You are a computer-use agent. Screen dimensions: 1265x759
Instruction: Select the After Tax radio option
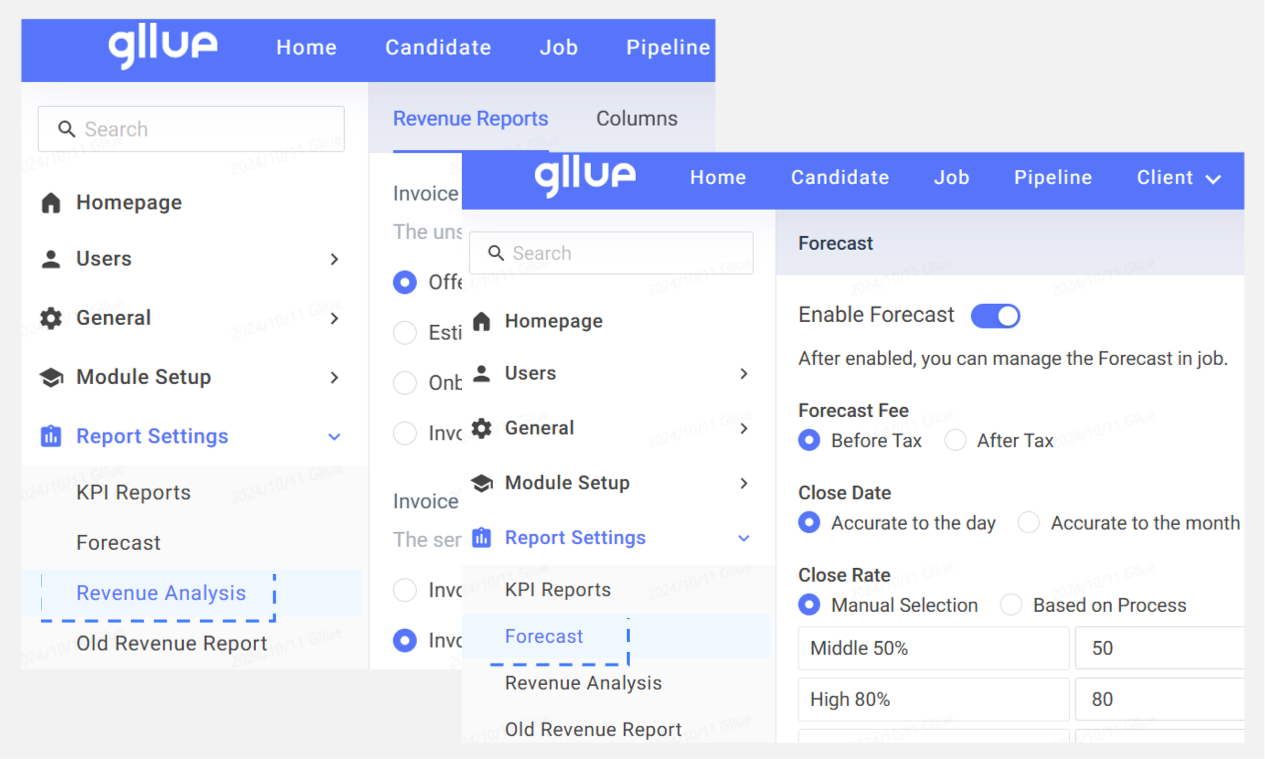955,440
